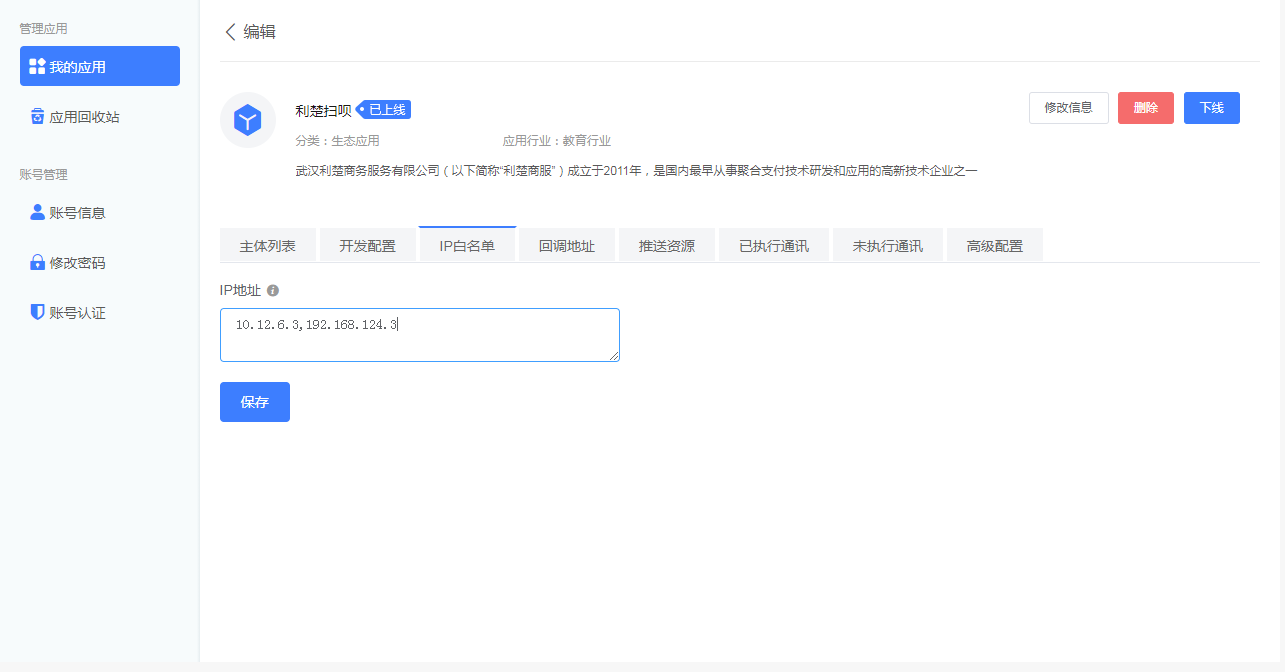Switch to the 推送资源 tab
Image resolution: width=1285 pixels, height=672 pixels.
(667, 244)
